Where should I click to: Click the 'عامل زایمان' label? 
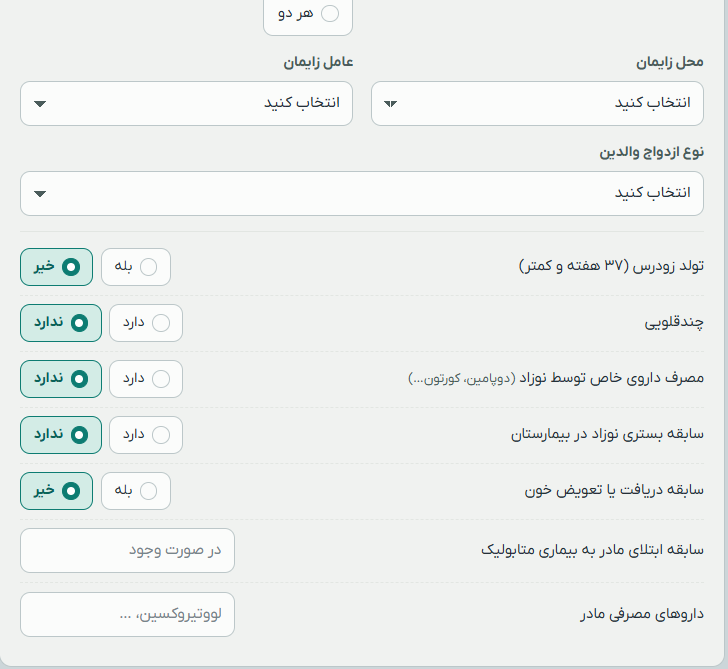tap(318, 62)
